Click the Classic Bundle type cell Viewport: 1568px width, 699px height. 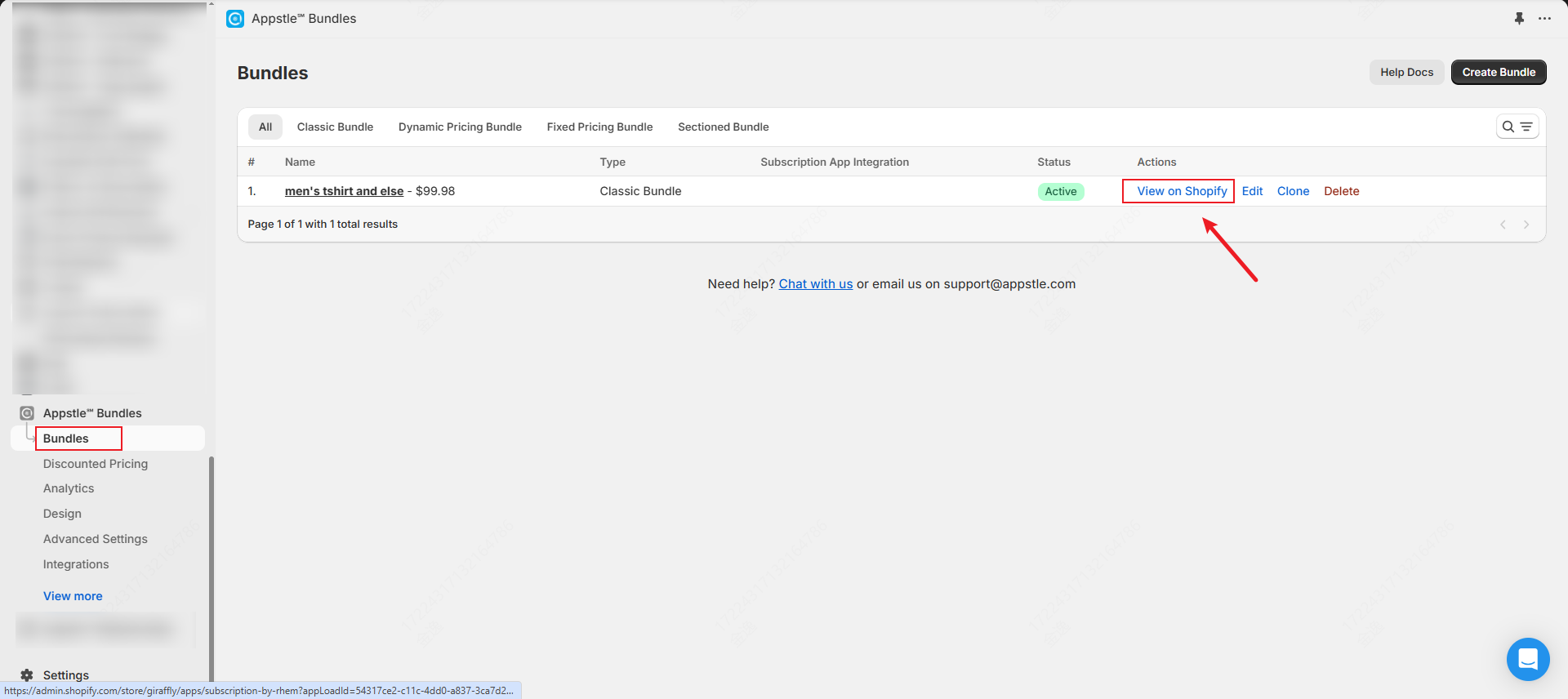point(640,191)
